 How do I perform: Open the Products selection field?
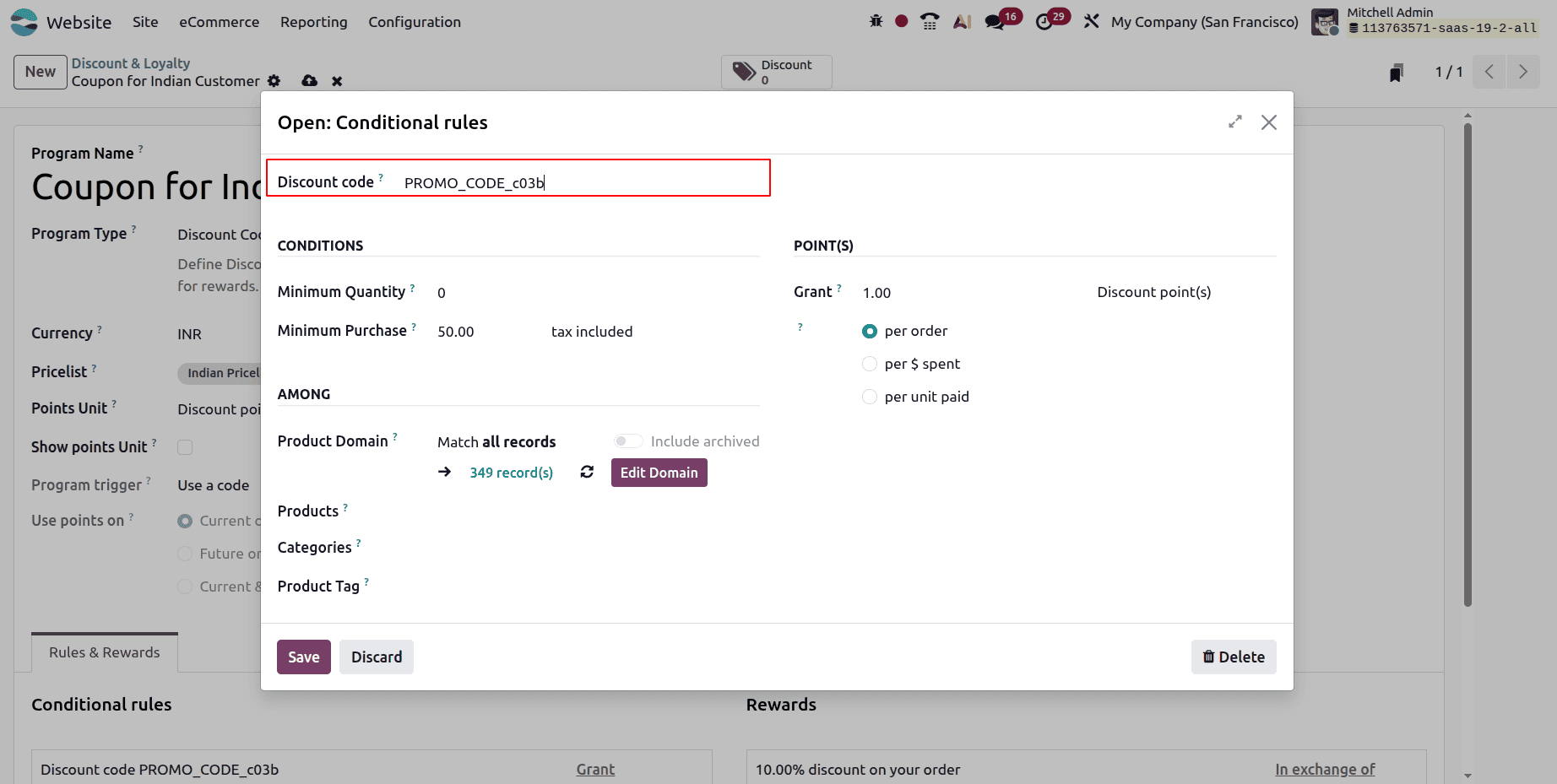[x=598, y=511]
